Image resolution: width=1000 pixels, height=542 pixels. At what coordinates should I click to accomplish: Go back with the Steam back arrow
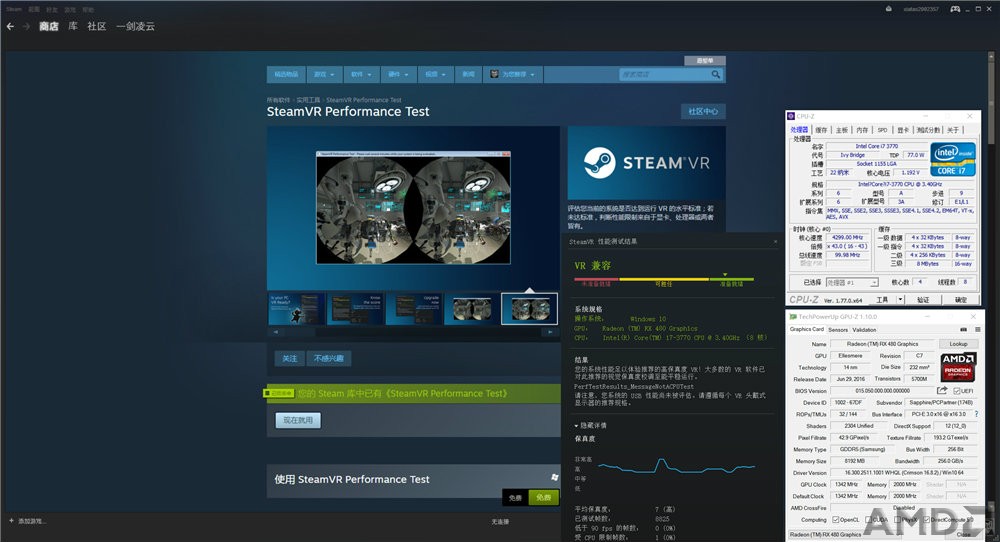point(10,26)
